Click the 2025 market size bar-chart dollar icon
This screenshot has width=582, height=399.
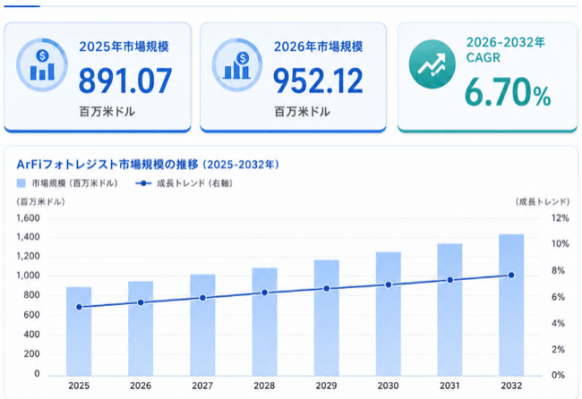42,65
